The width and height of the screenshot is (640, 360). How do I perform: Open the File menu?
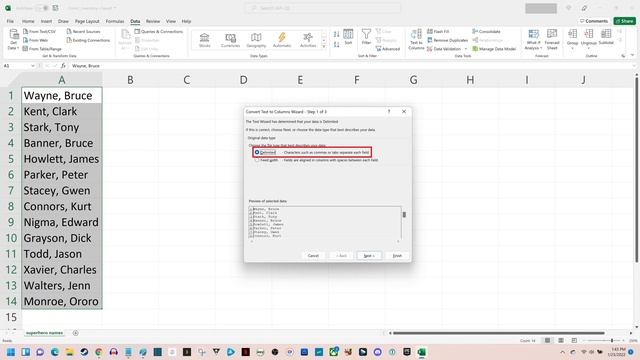[x=10, y=21]
